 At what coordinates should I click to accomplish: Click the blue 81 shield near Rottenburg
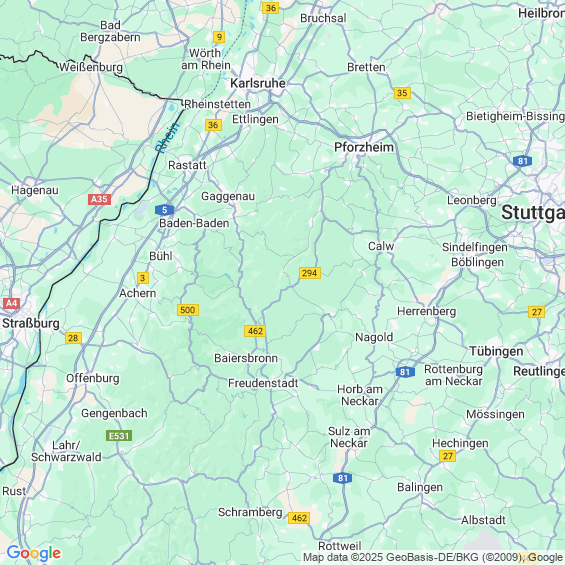click(x=405, y=372)
